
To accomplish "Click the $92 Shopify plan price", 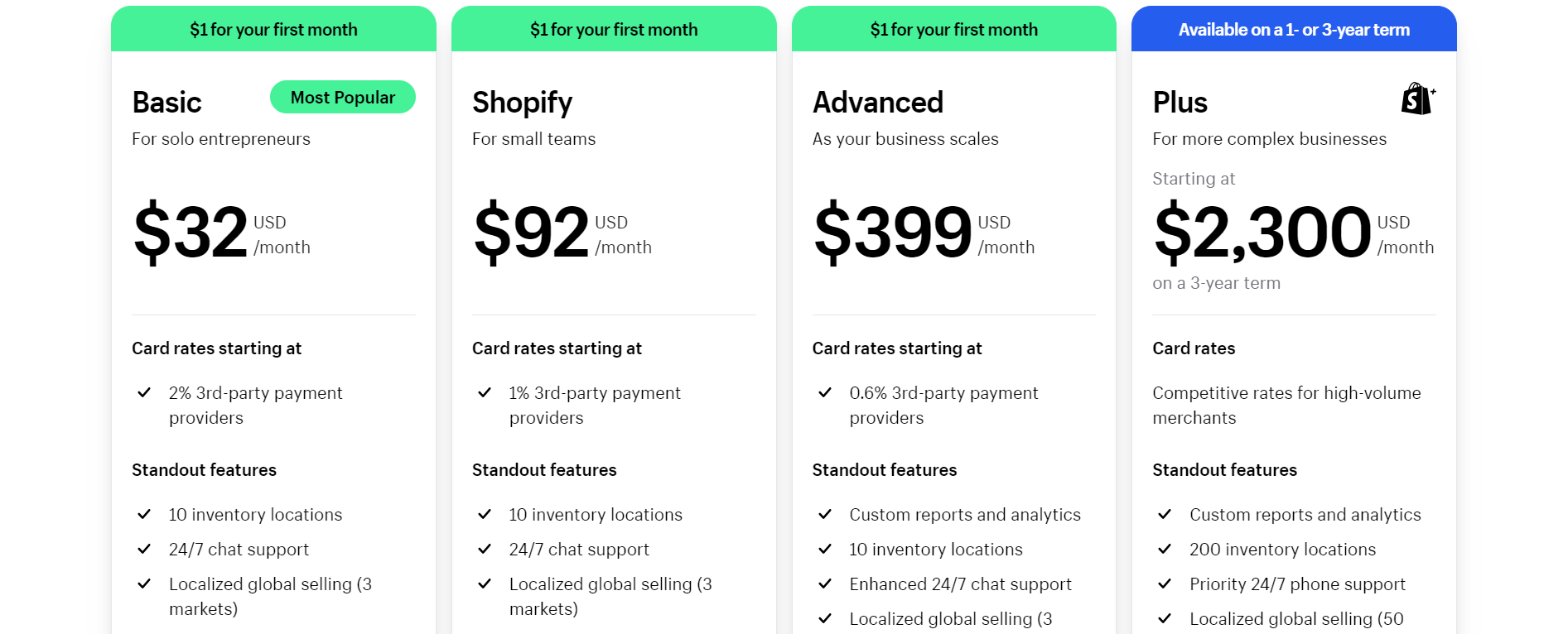I will 531,233.
